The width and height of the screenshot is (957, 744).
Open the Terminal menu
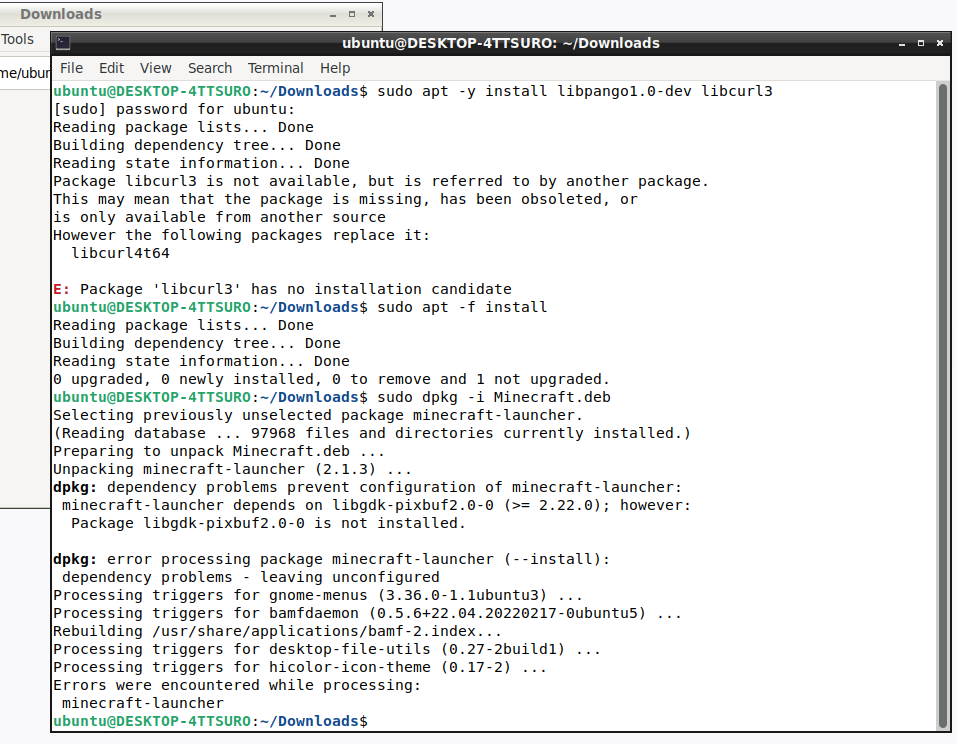click(x=275, y=68)
